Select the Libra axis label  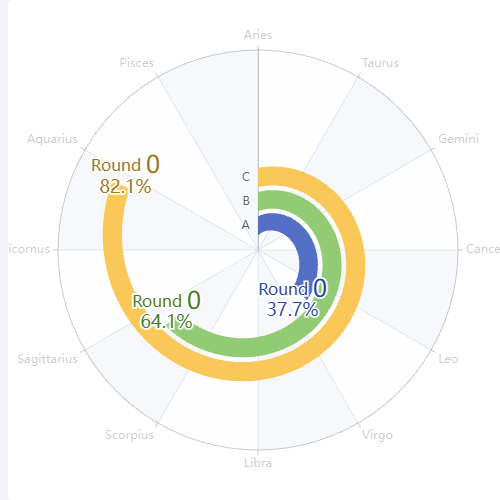[258, 463]
